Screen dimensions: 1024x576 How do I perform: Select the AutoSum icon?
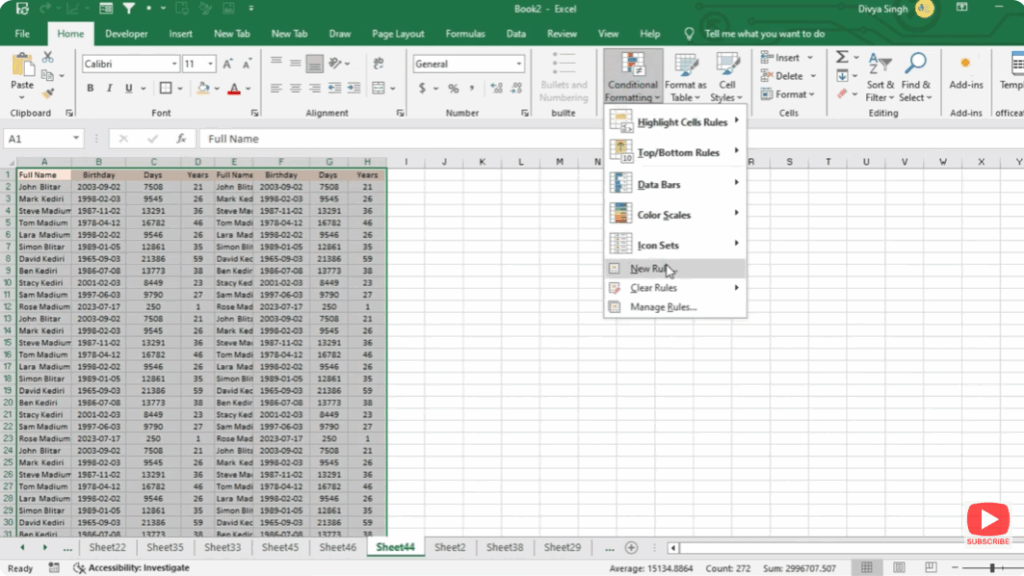[842, 57]
